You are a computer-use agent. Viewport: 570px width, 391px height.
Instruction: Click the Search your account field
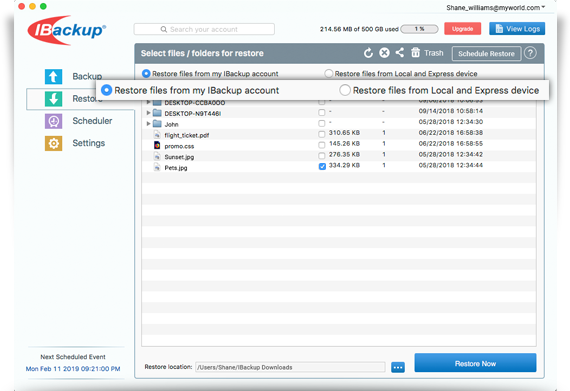(x=204, y=29)
